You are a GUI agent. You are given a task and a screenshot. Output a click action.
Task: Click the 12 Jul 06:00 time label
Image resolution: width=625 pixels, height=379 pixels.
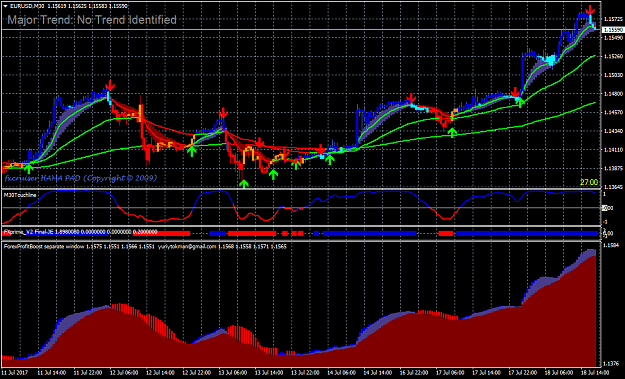pos(124,373)
